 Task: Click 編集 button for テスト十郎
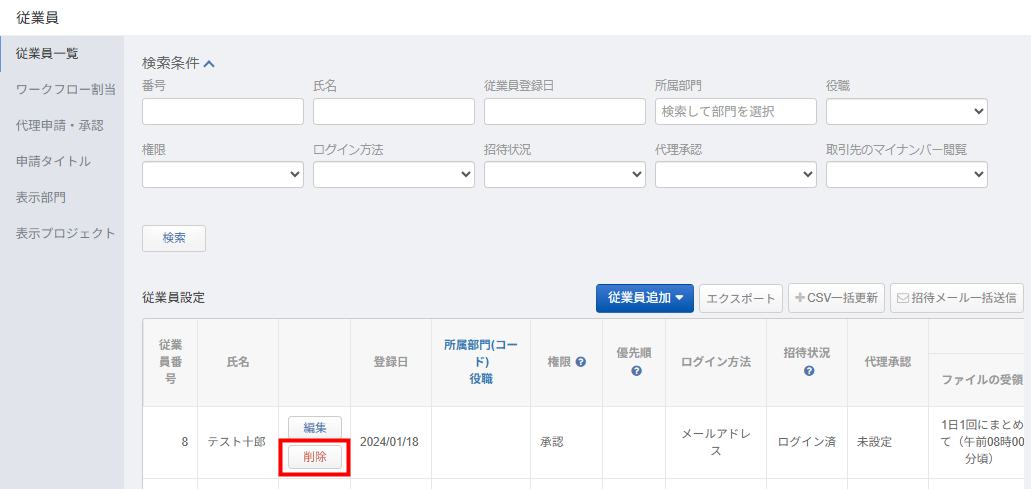click(x=315, y=428)
